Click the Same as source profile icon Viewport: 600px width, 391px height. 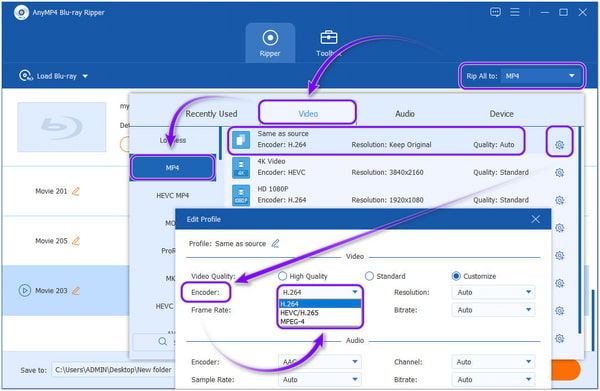241,140
